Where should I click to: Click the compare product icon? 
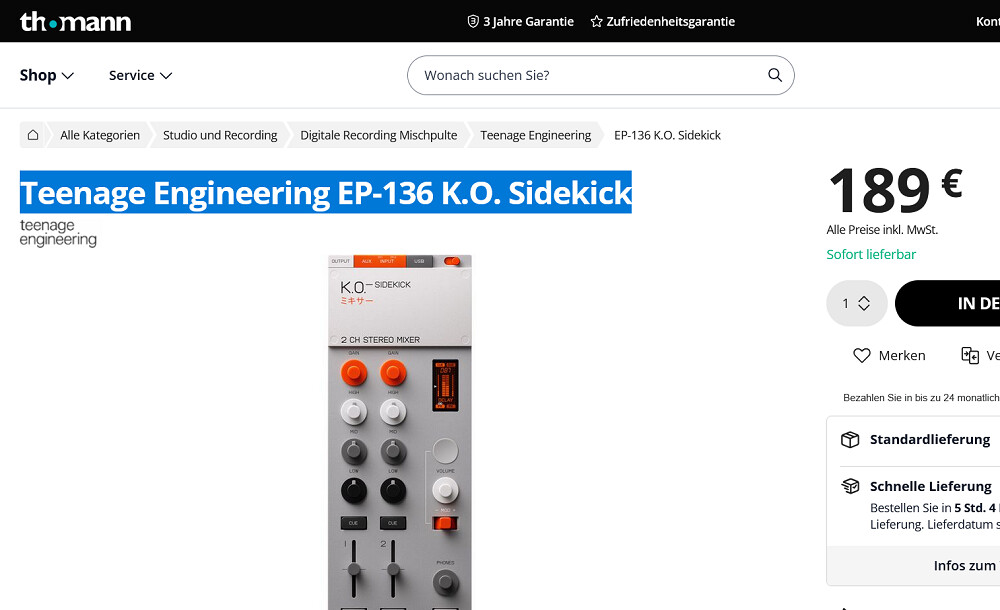[x=970, y=355]
